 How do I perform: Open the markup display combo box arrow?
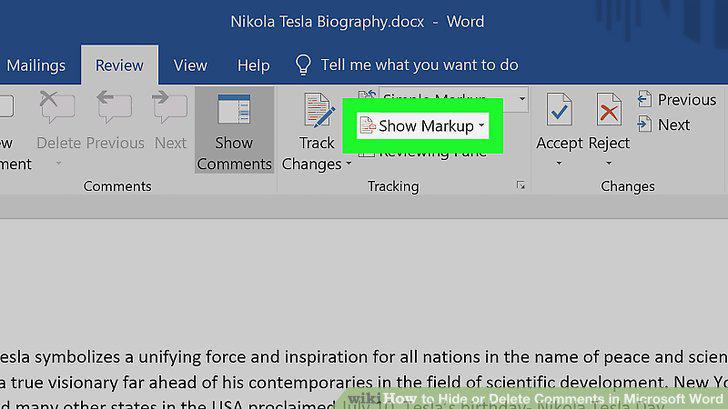point(522,99)
